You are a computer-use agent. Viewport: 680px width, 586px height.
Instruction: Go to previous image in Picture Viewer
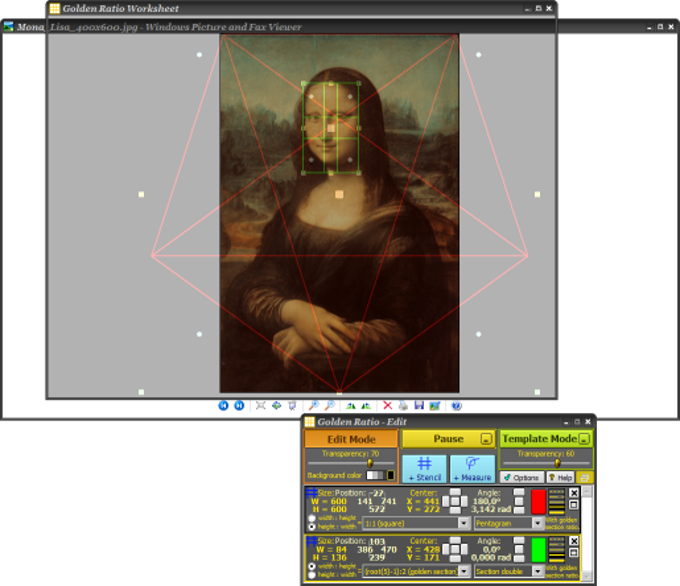pyautogui.click(x=223, y=406)
